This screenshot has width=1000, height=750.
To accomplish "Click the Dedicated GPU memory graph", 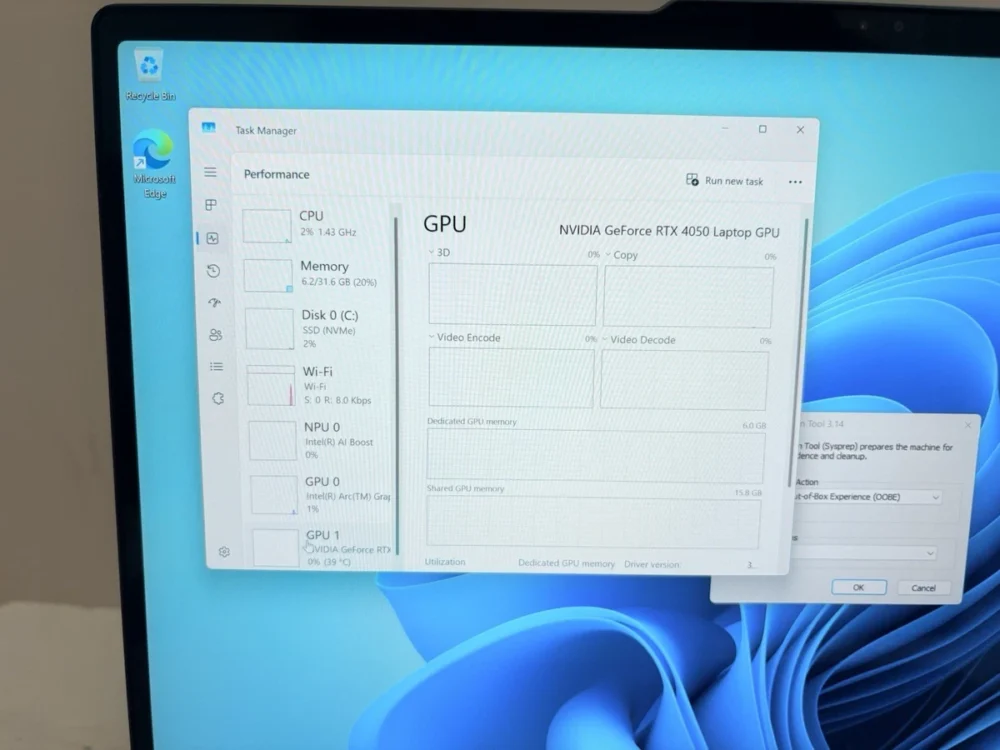I will point(595,455).
